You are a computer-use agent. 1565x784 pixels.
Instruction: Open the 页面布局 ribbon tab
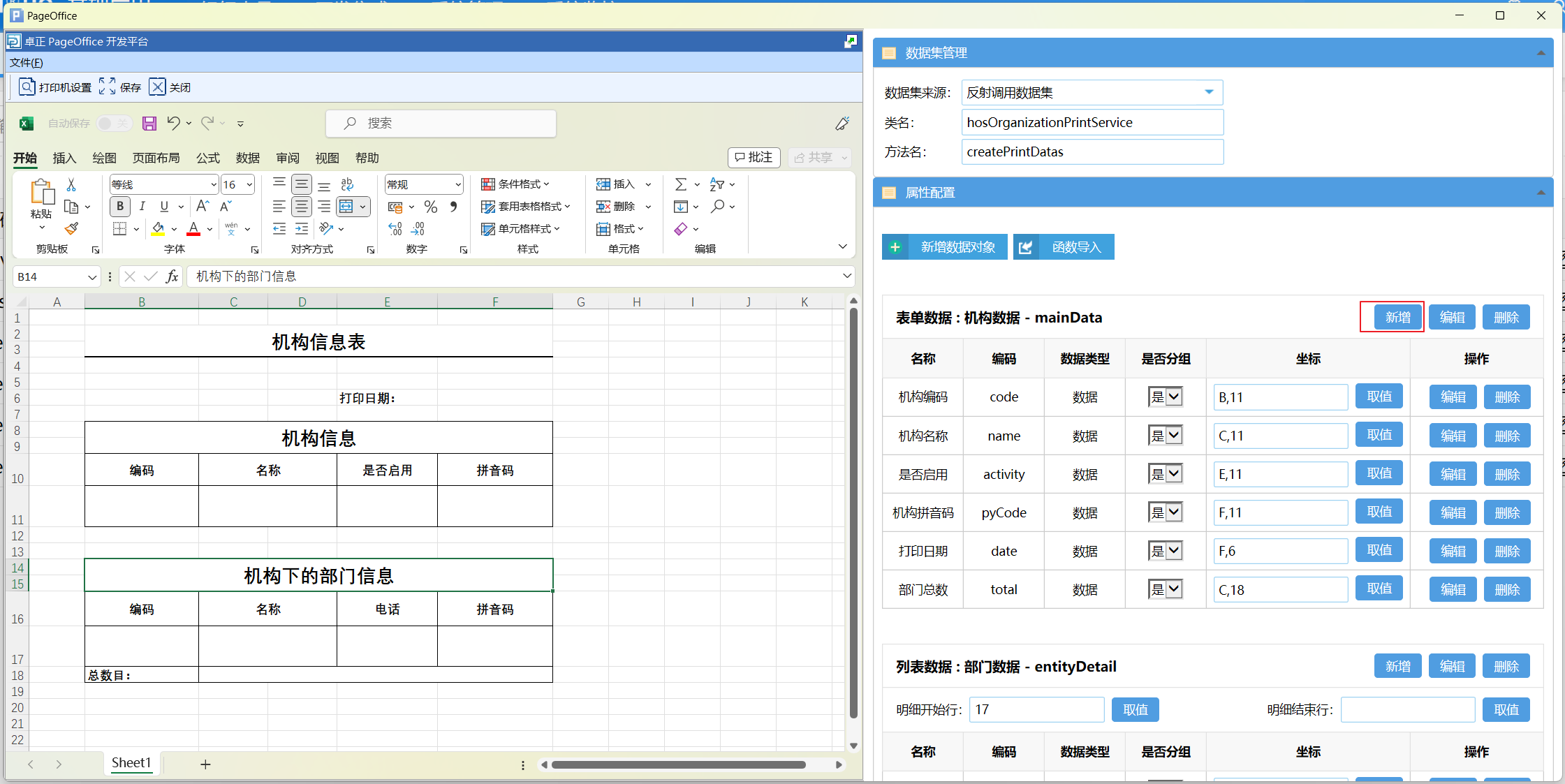156,158
